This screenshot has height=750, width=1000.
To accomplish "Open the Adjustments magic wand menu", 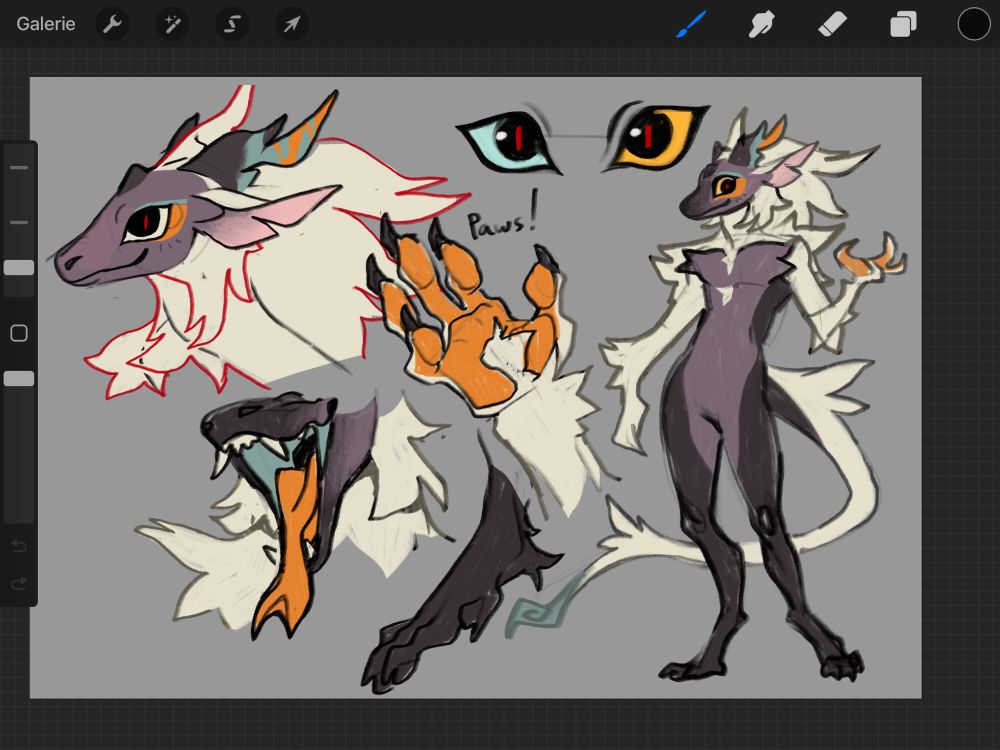I will [x=172, y=24].
